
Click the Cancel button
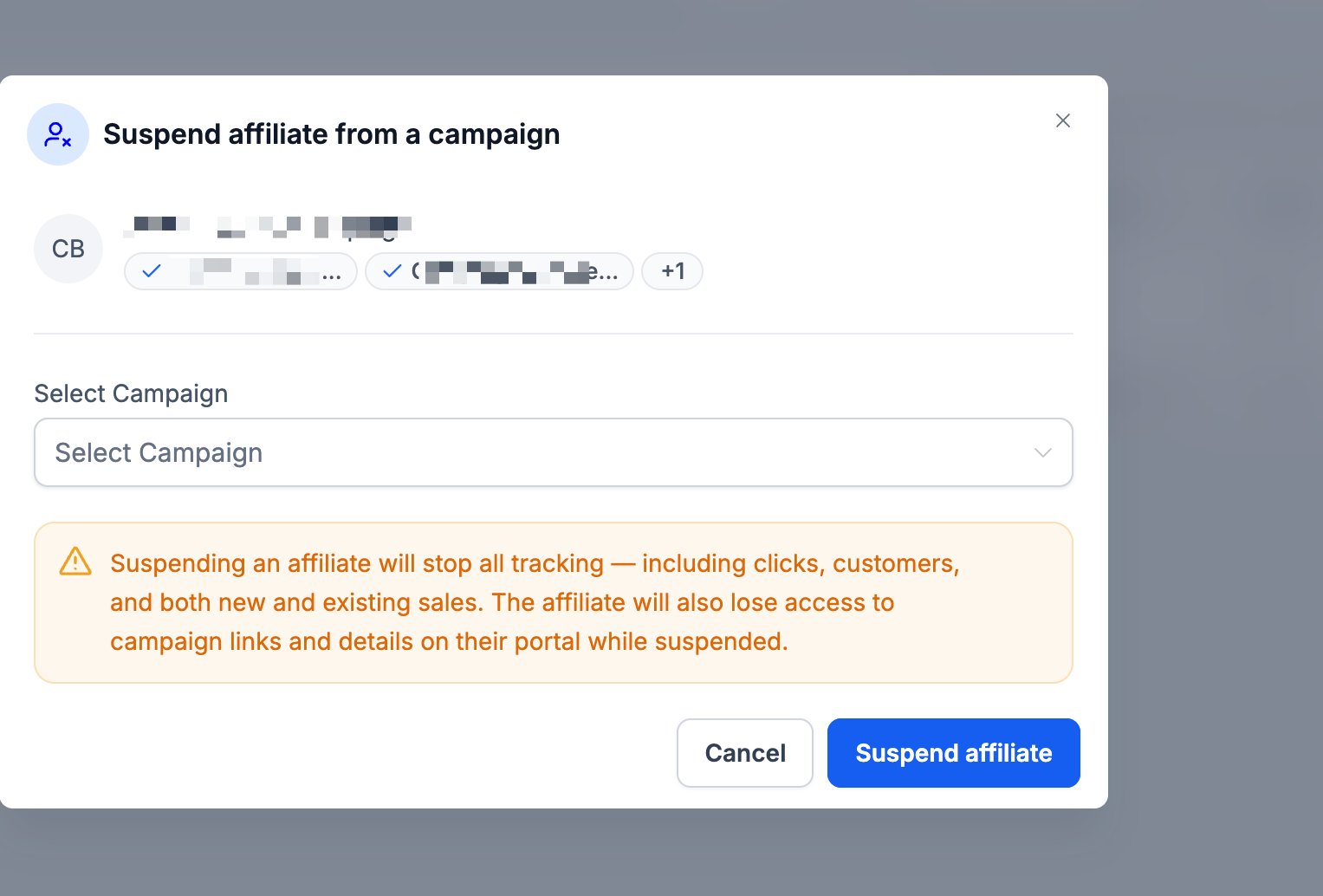745,753
